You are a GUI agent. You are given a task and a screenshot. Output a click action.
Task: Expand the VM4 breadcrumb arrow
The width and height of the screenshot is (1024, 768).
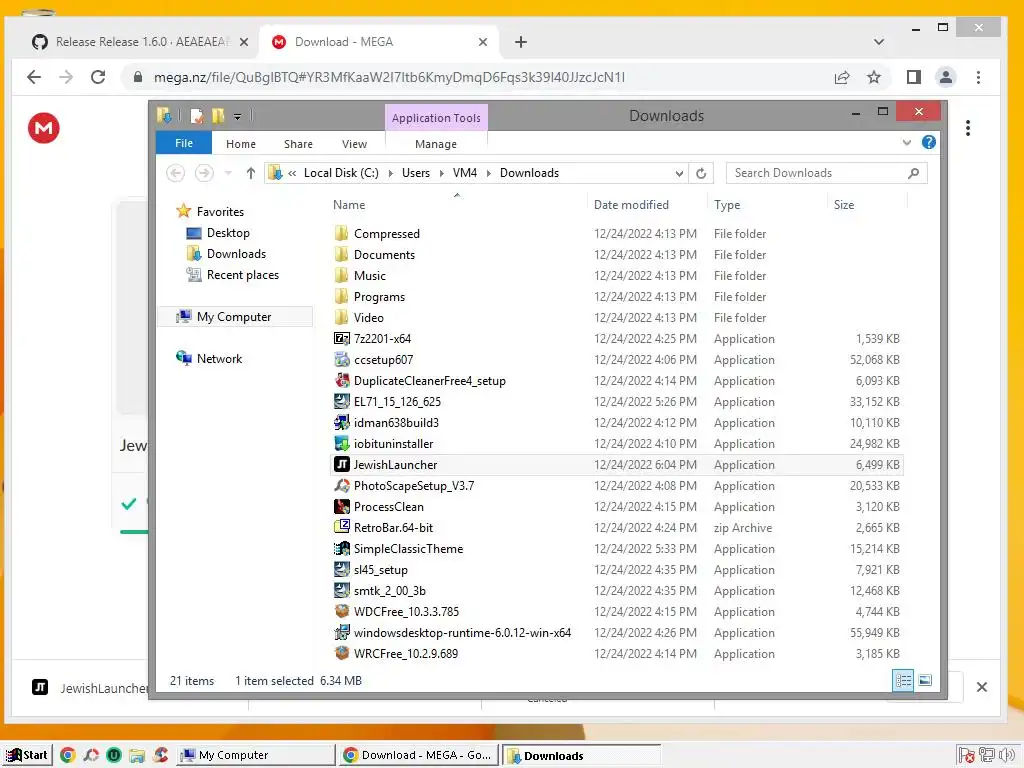coord(488,173)
